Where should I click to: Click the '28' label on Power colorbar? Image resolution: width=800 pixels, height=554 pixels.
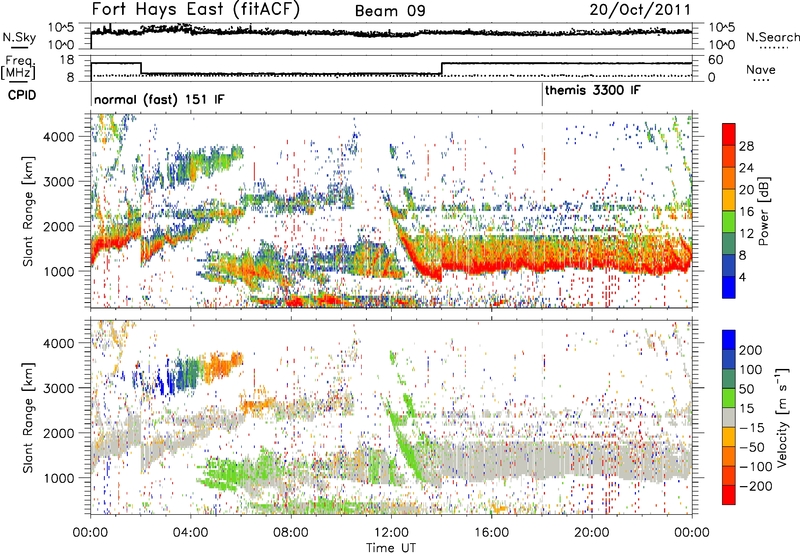click(746, 146)
